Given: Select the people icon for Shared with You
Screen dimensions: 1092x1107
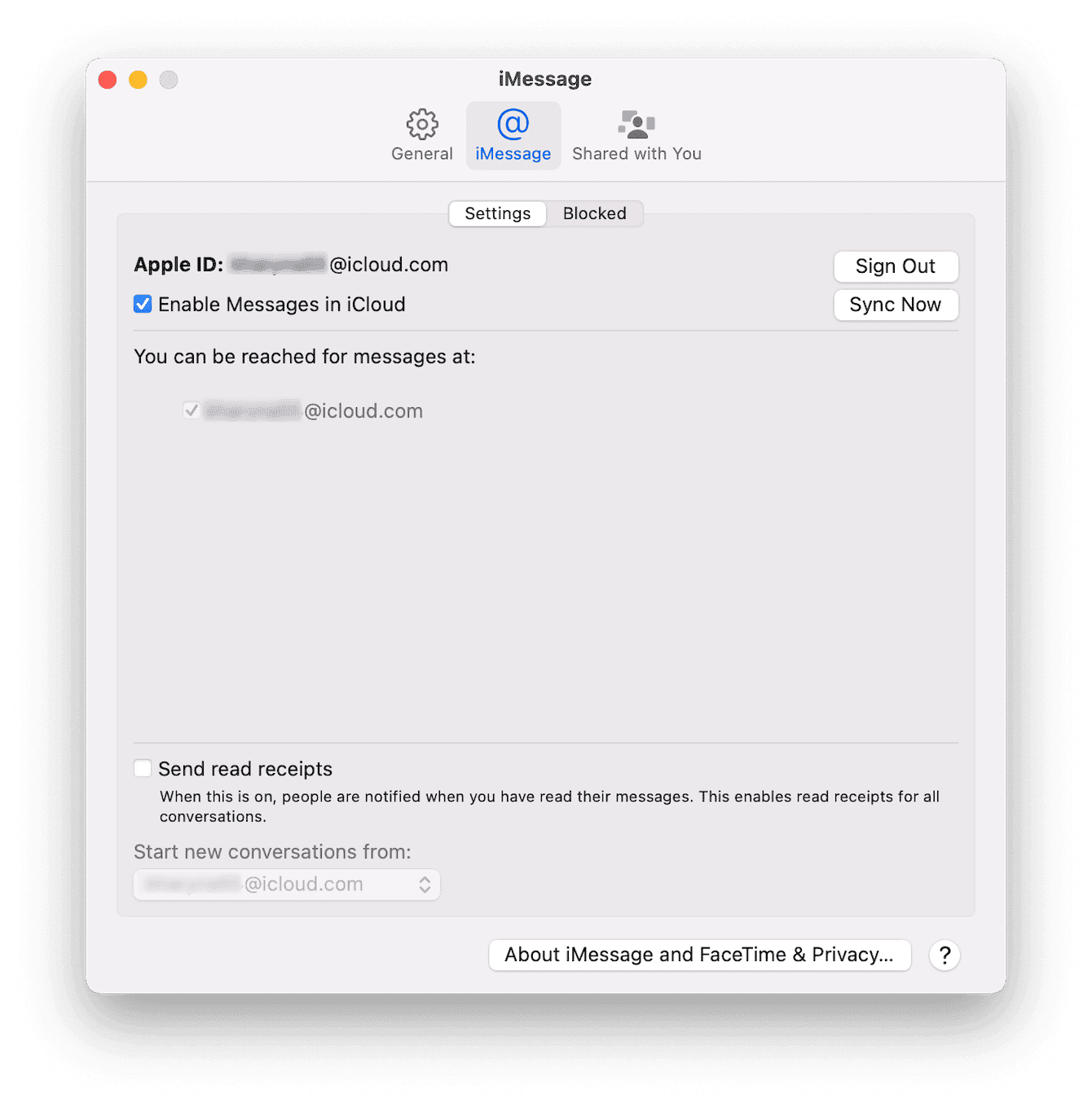Looking at the screenshot, I should click(636, 124).
